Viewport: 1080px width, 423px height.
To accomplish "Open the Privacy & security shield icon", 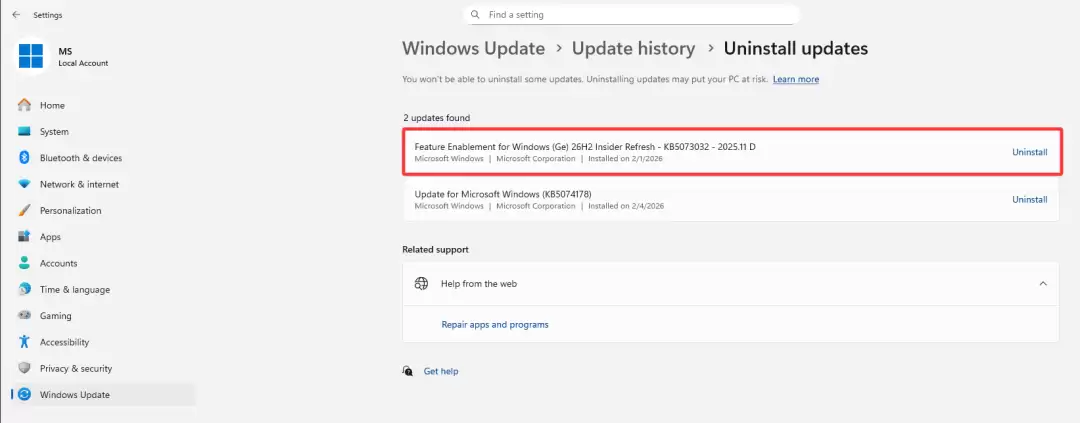I will tap(25, 368).
